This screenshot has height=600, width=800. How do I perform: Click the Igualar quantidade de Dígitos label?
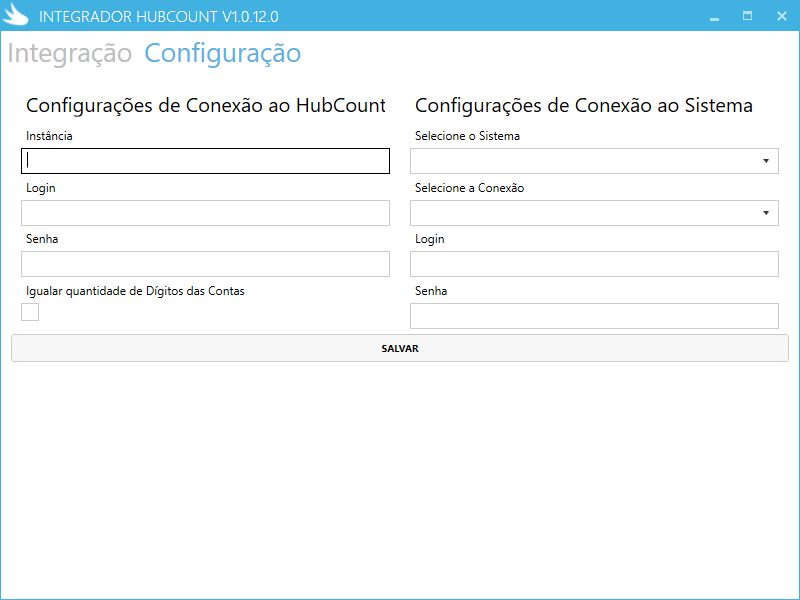pyautogui.click(x=135, y=291)
